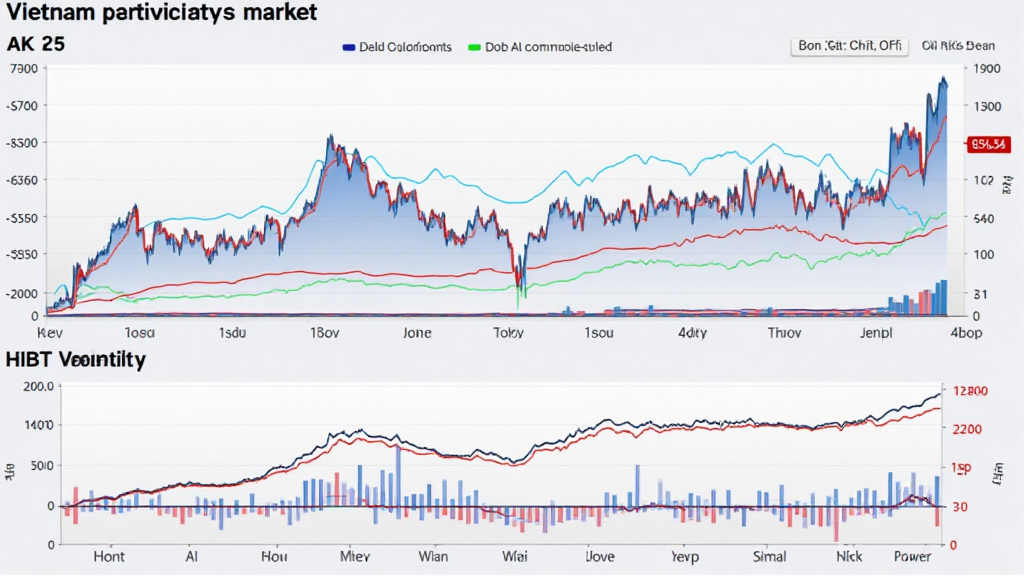
Task: Toggle the green Dob Al legend series
Action: (474, 47)
